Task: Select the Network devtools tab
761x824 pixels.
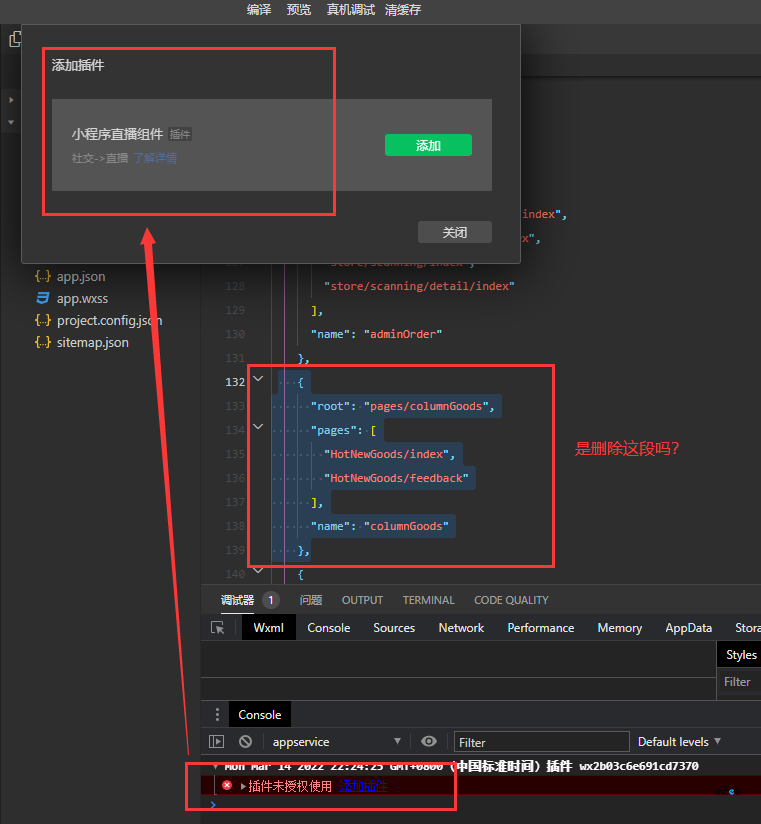Action: click(x=461, y=627)
